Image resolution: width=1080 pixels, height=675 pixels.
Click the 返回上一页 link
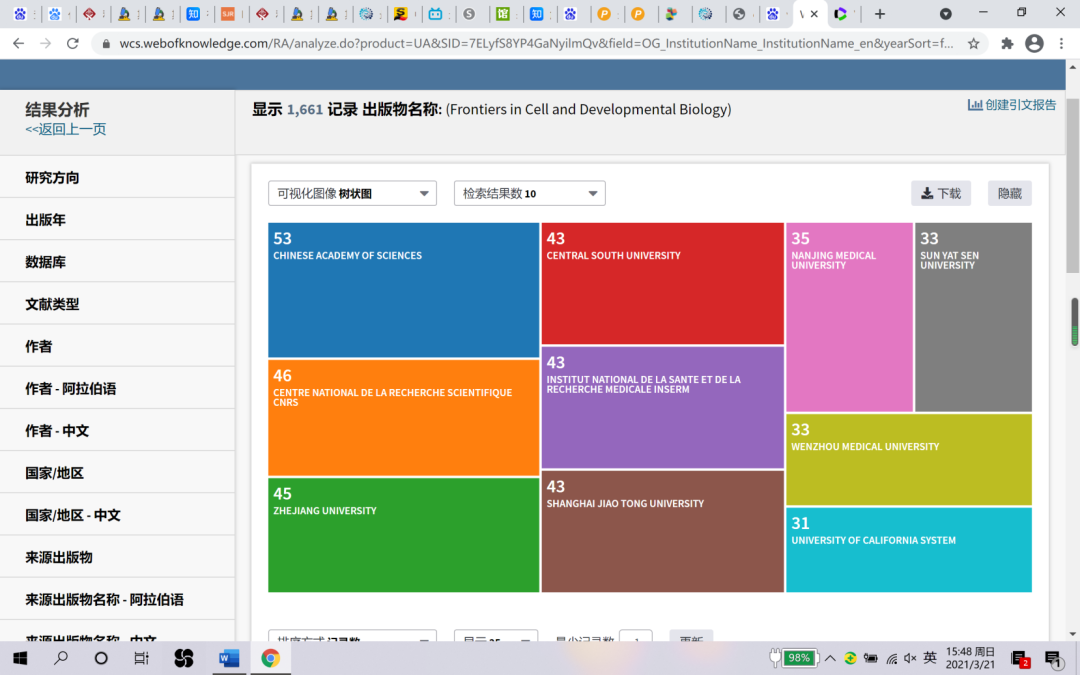coord(64,129)
